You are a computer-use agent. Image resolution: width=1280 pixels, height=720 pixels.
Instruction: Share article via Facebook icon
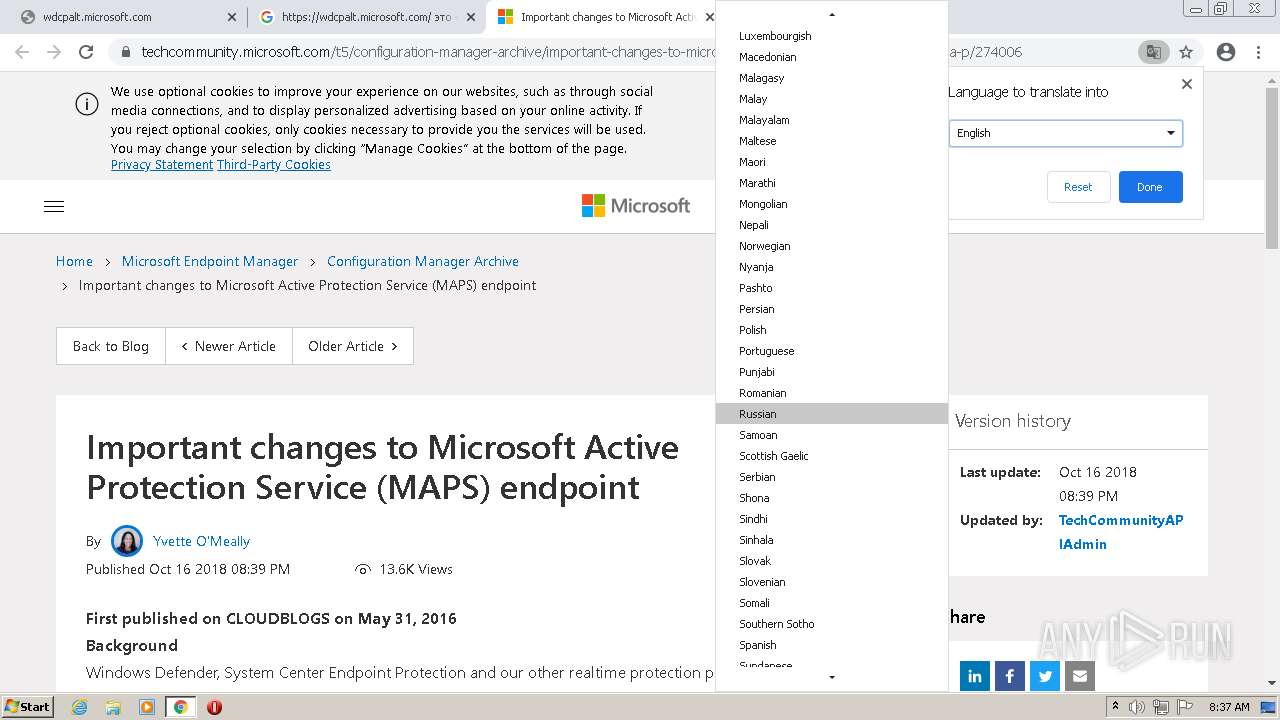[x=1010, y=676]
